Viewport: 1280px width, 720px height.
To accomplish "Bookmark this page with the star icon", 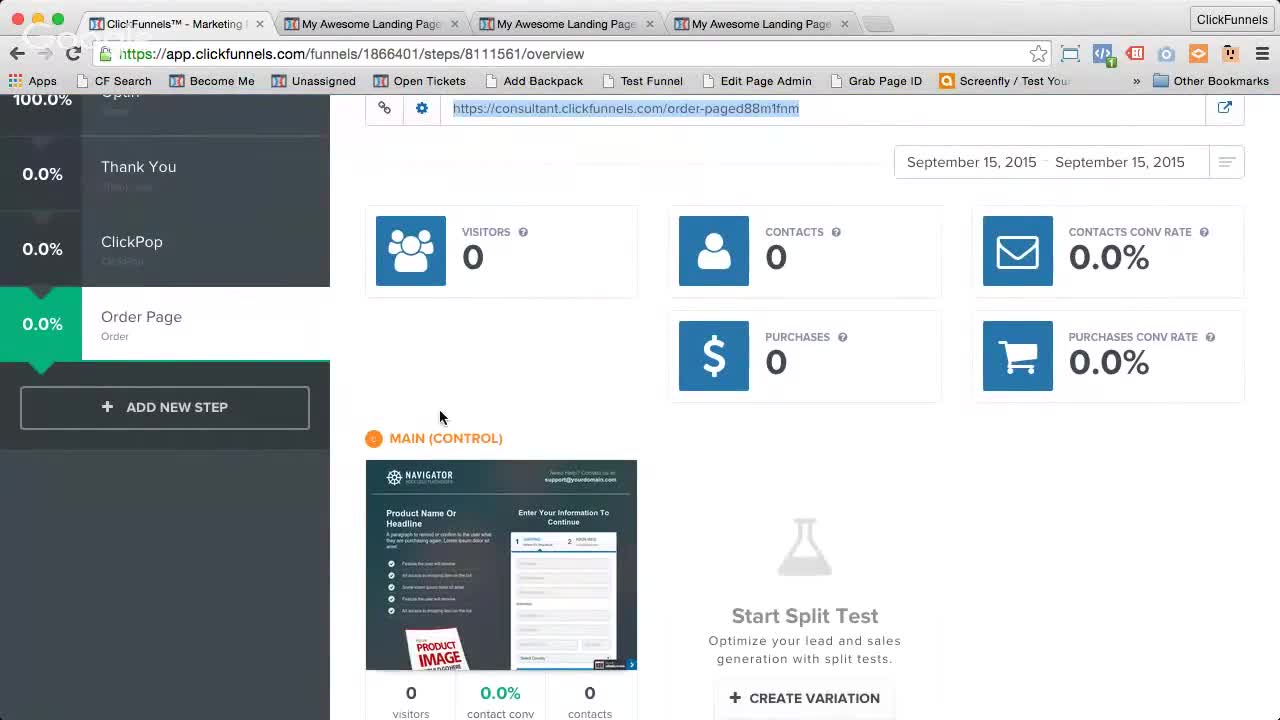I will [1038, 54].
